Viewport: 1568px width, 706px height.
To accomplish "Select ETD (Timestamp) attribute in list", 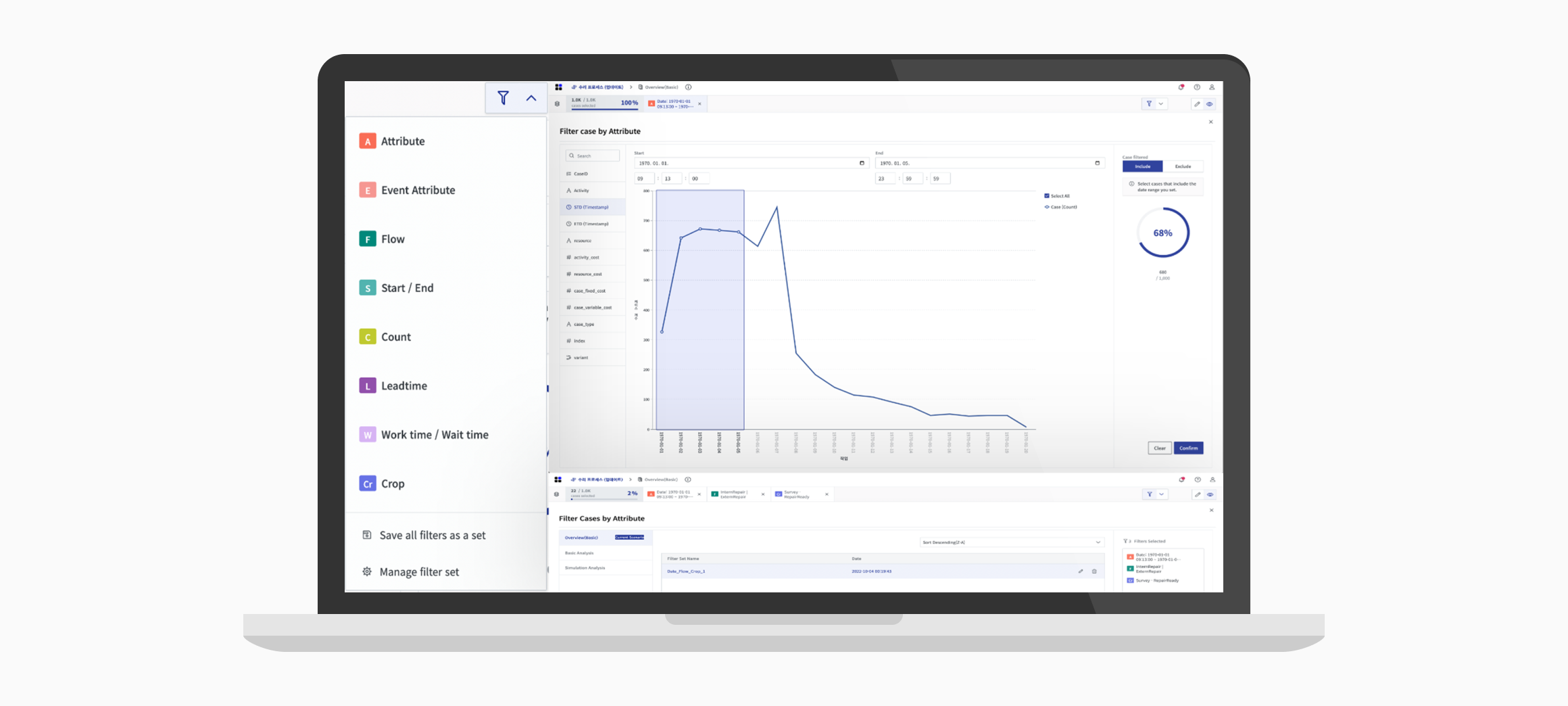I will (591, 224).
